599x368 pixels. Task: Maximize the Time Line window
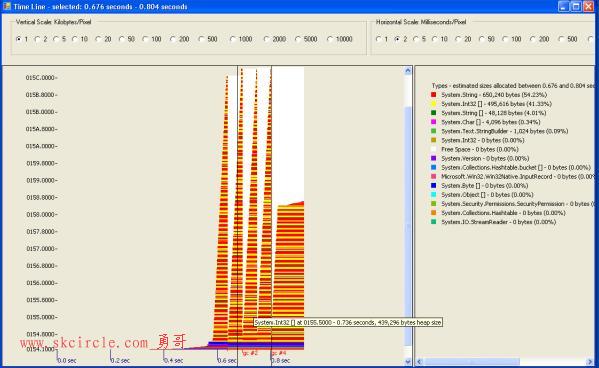[576, 6]
